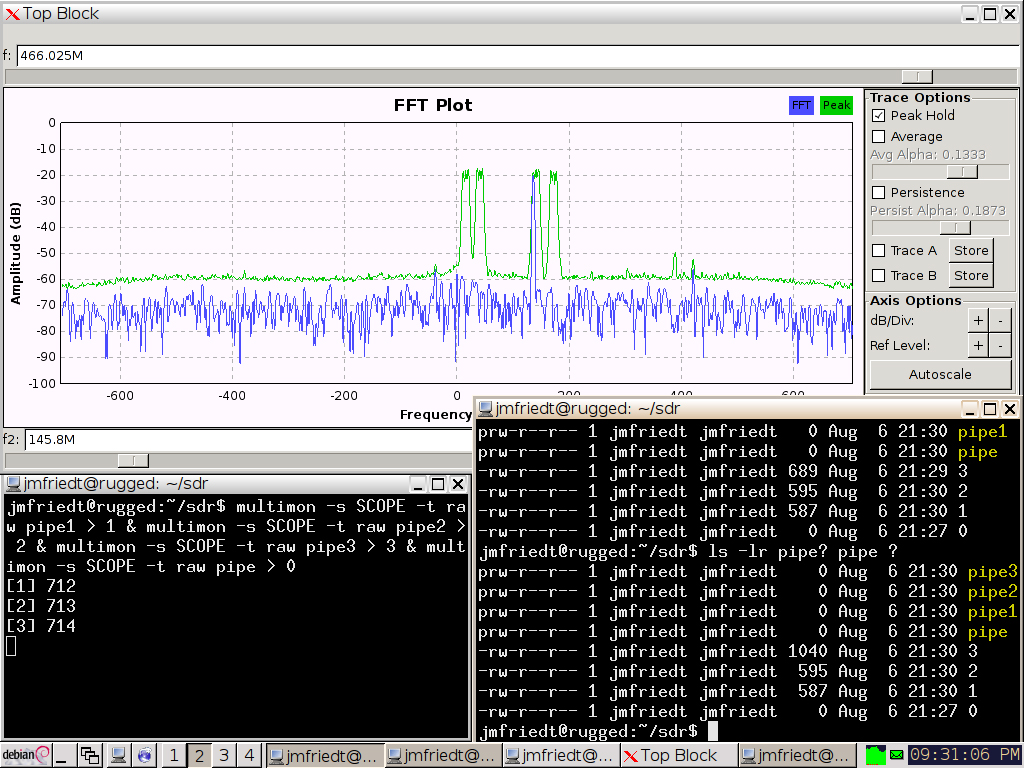Click the green network monitor tray icon
1024x768 pixels.
click(x=876, y=755)
